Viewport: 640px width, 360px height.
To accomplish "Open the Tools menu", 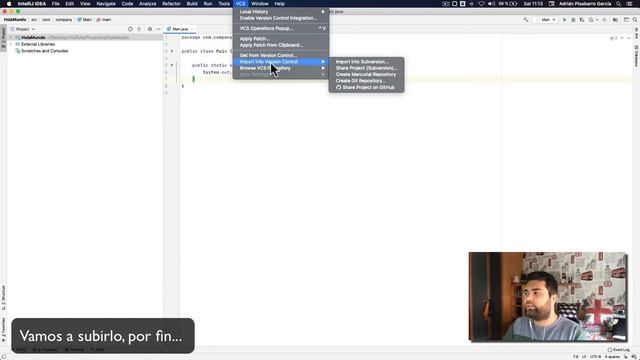I will 224,4.
